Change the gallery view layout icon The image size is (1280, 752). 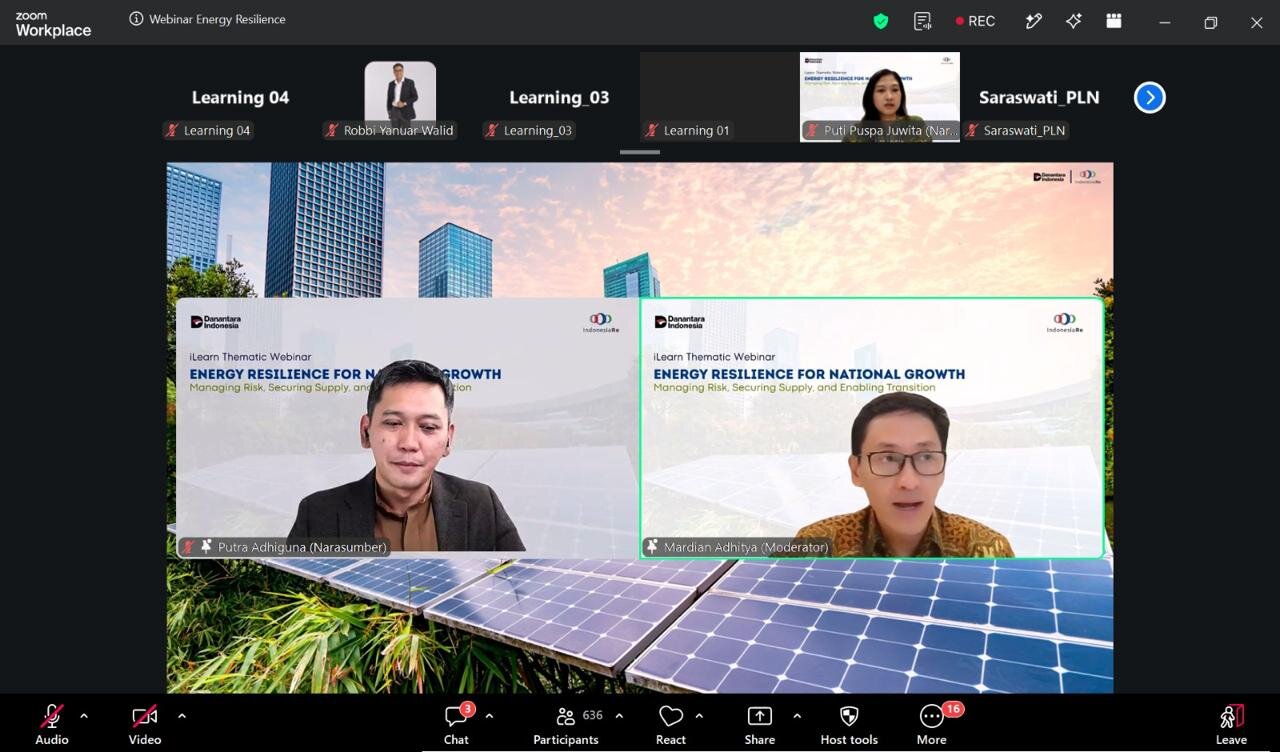click(x=1114, y=21)
